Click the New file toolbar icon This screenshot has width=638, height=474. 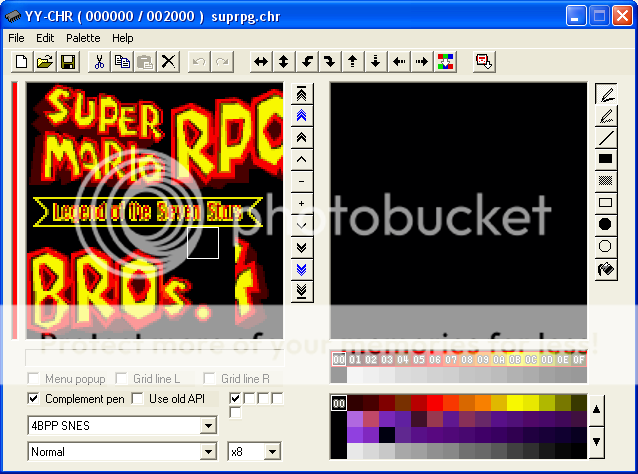tap(22, 62)
